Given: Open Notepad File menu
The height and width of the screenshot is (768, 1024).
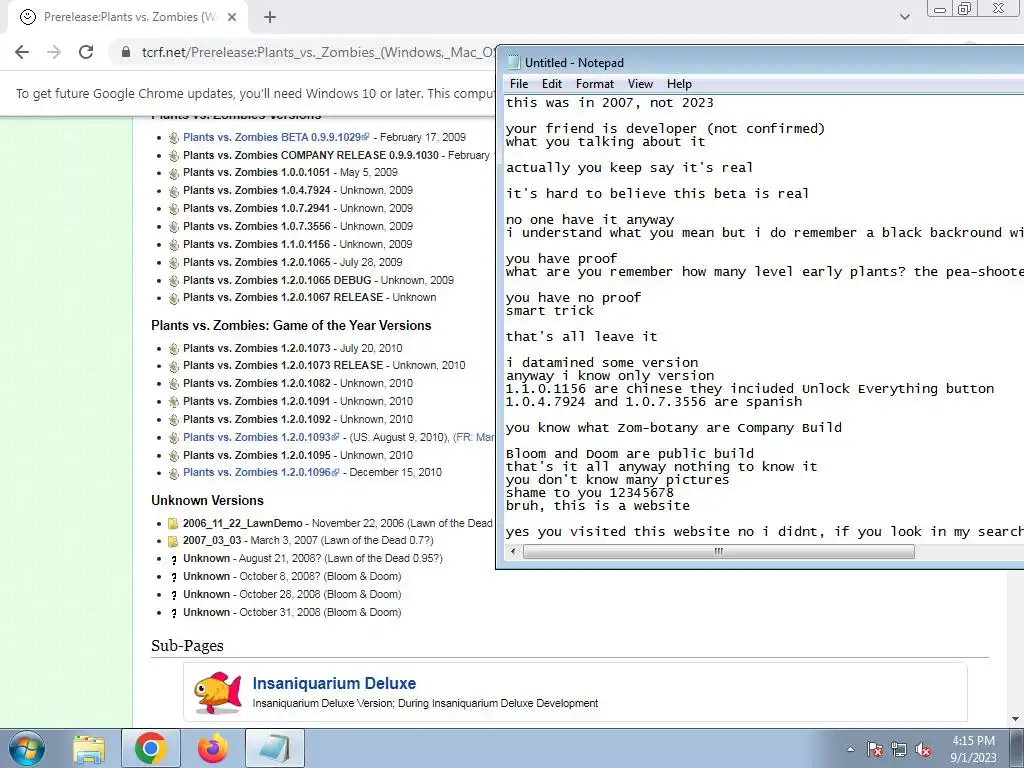Looking at the screenshot, I should pyautogui.click(x=519, y=84).
